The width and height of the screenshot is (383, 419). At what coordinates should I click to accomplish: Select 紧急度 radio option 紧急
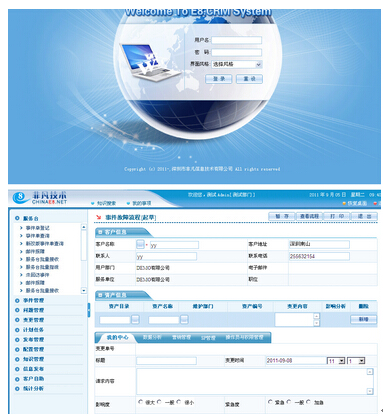click(x=270, y=402)
